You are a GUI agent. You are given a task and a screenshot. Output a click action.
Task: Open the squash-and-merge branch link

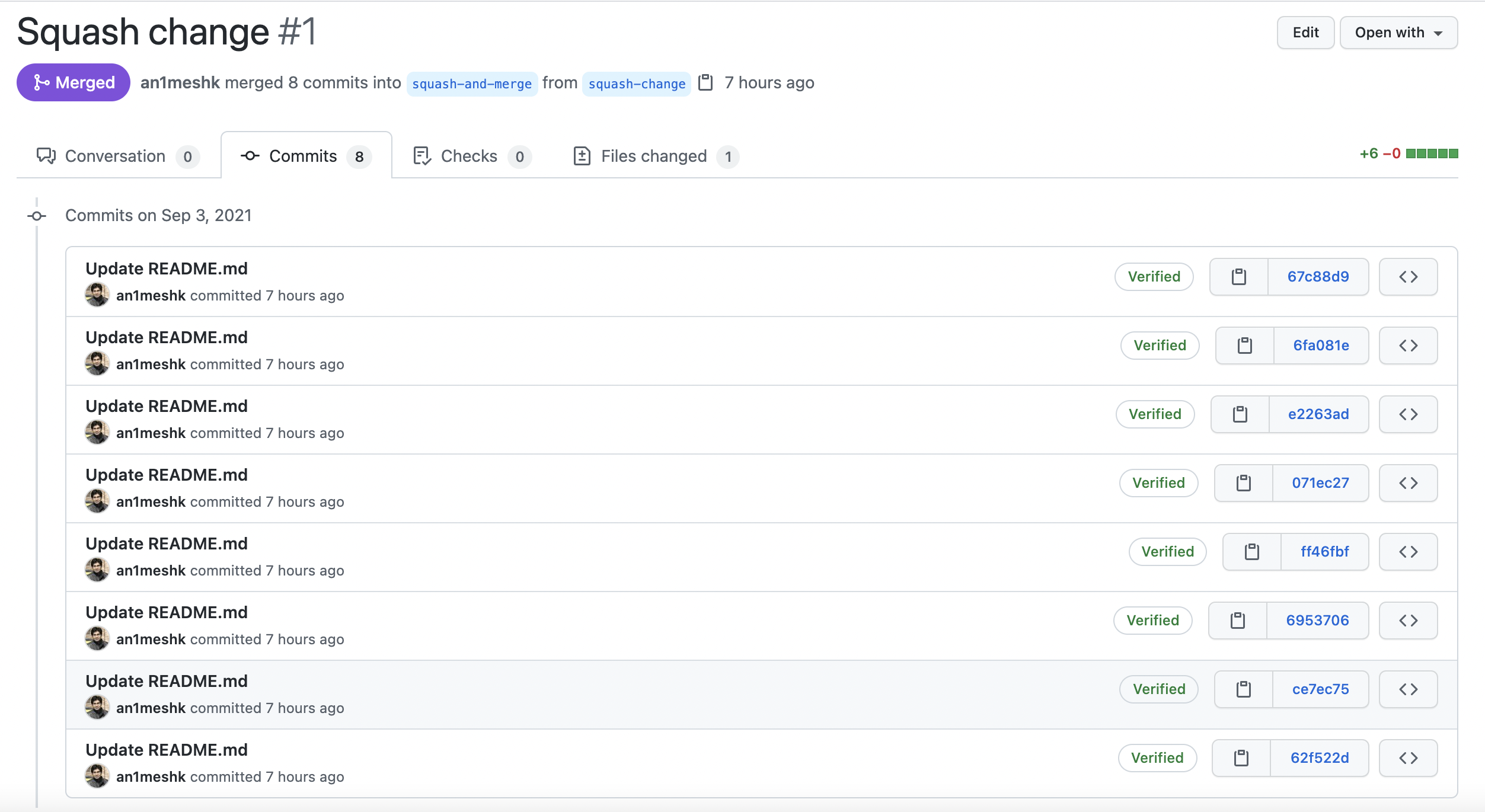pyautogui.click(x=472, y=84)
